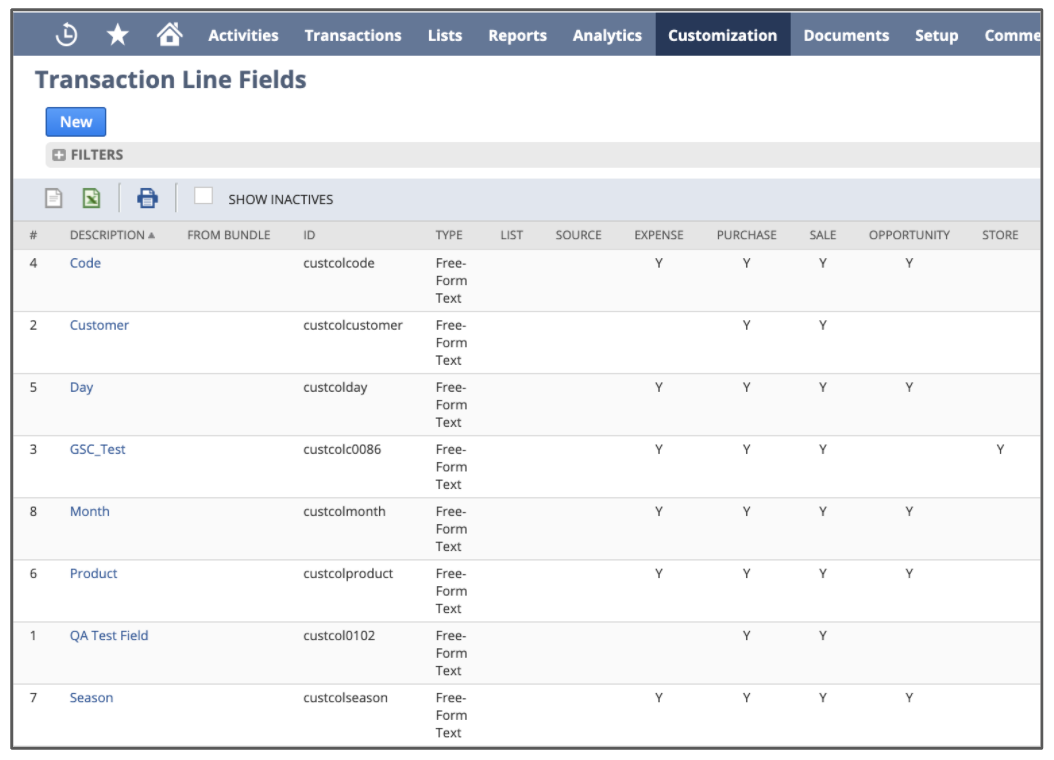Open the Analytics menu
The height and width of the screenshot is (760, 1054).
coord(607,35)
